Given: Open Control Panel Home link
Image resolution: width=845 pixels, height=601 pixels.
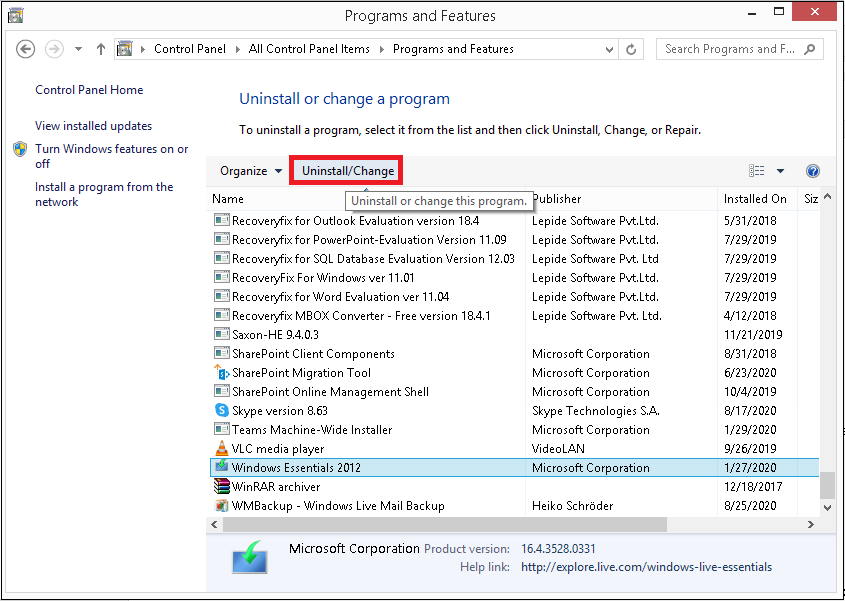Looking at the screenshot, I should [x=89, y=90].
